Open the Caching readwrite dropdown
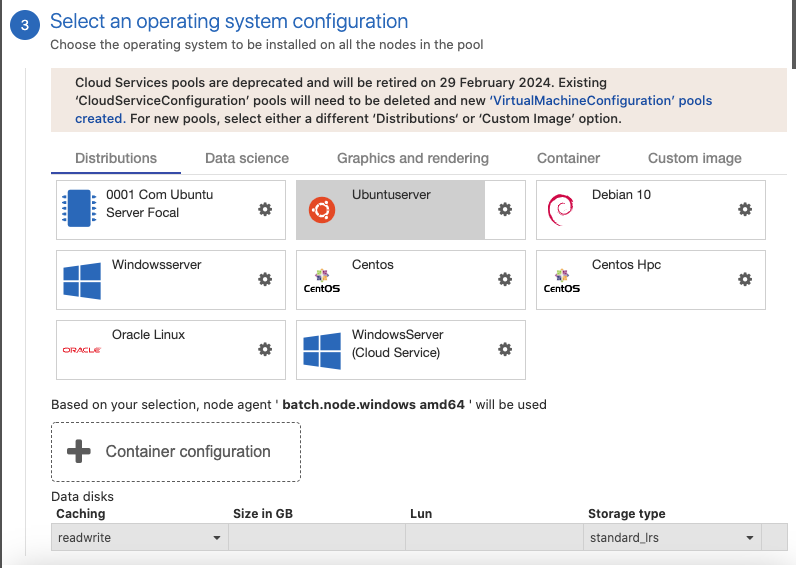Screen dimensions: 796x568 click(139, 538)
